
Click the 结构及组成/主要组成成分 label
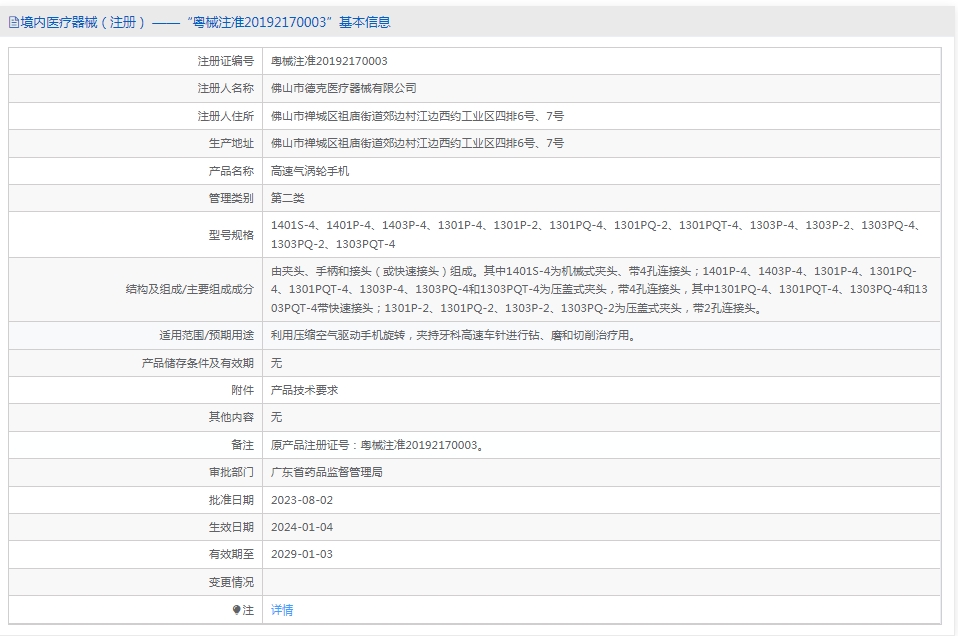tap(189, 289)
